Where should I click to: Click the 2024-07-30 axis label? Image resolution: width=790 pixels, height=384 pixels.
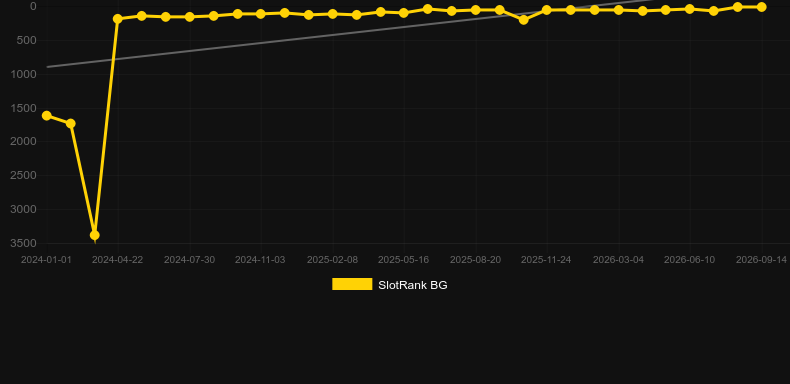(189, 260)
